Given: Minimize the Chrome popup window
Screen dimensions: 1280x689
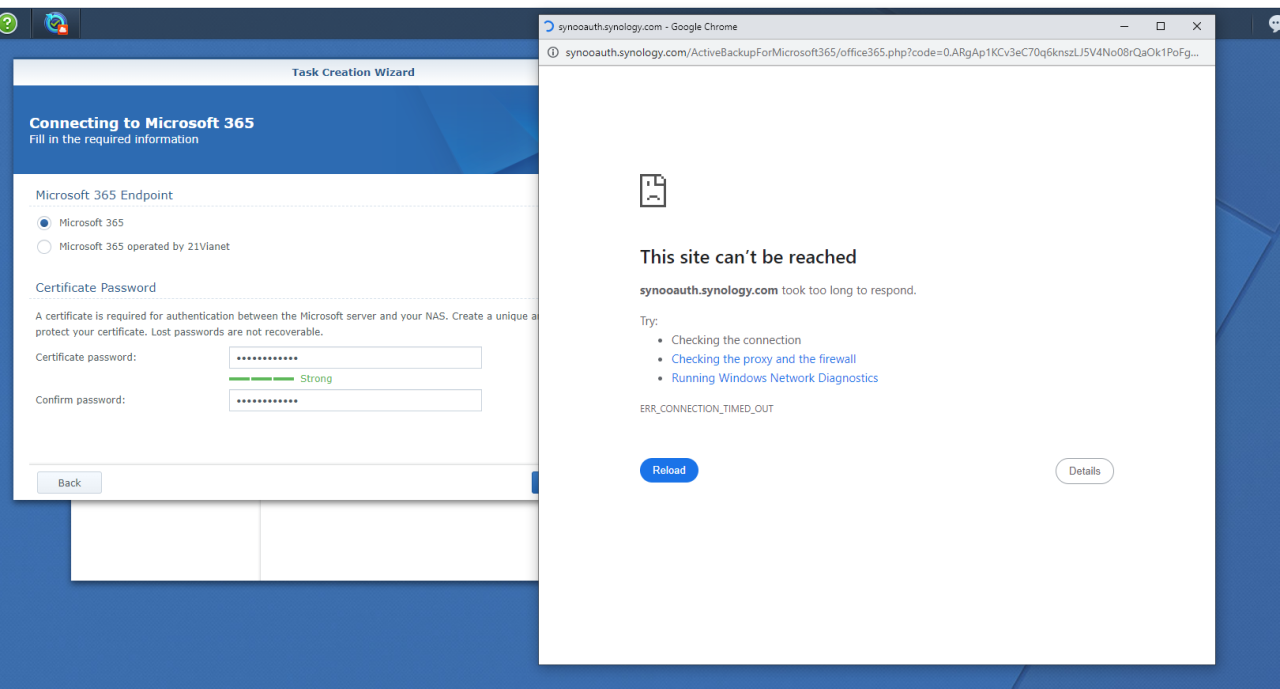Looking at the screenshot, I should tap(1124, 27).
